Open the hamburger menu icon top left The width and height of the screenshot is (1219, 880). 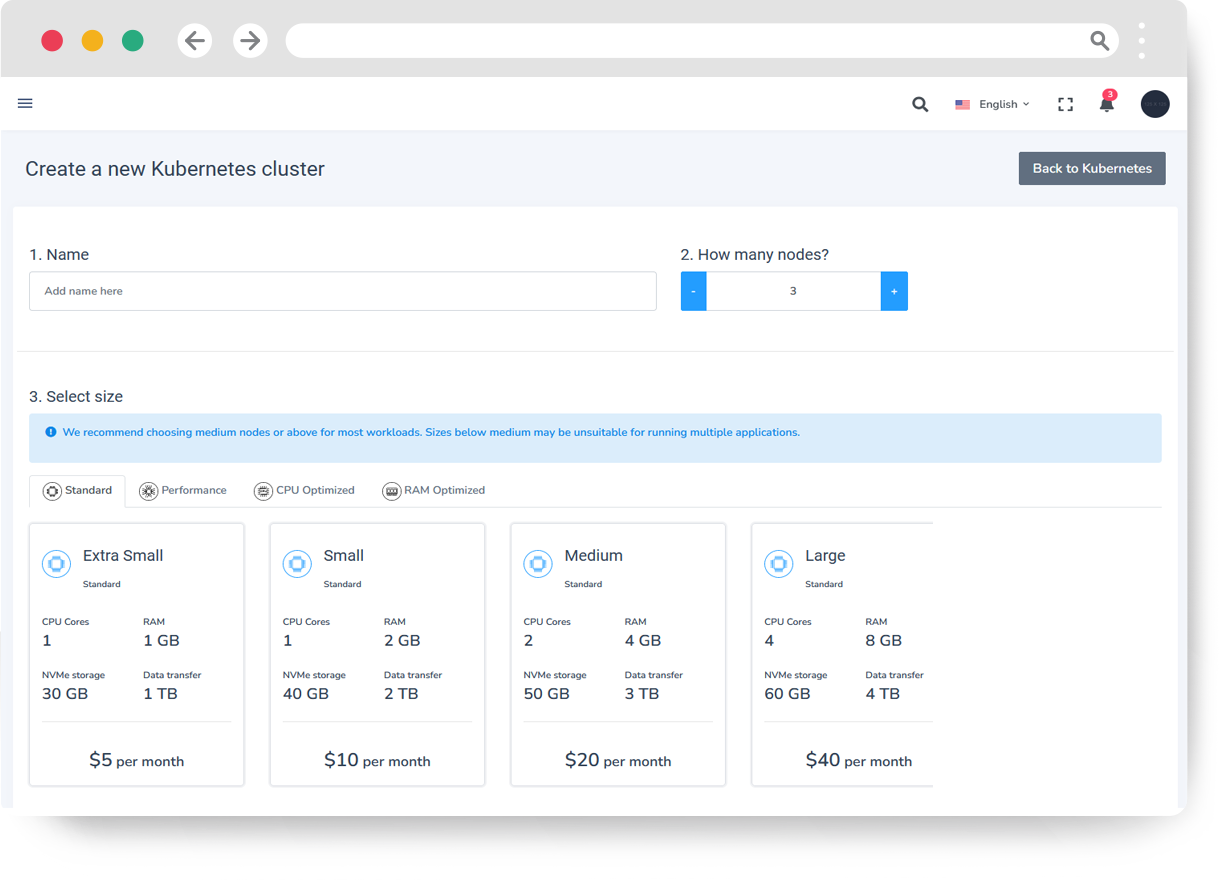(25, 103)
